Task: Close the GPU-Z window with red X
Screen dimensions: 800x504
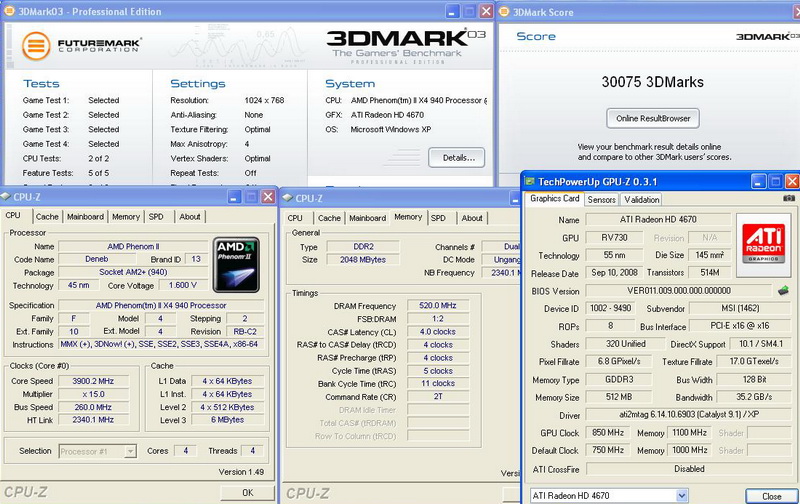Action: 792,182
